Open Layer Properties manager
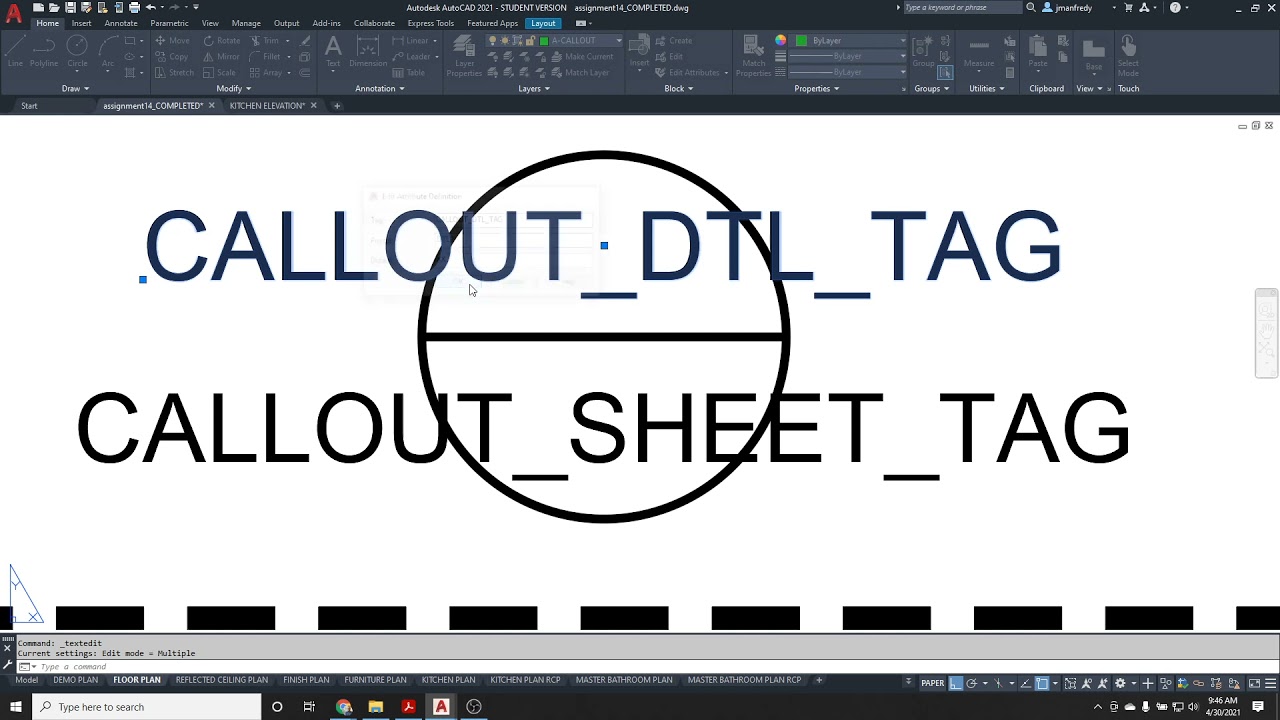Viewport: 1280px width, 720px height. tap(464, 56)
